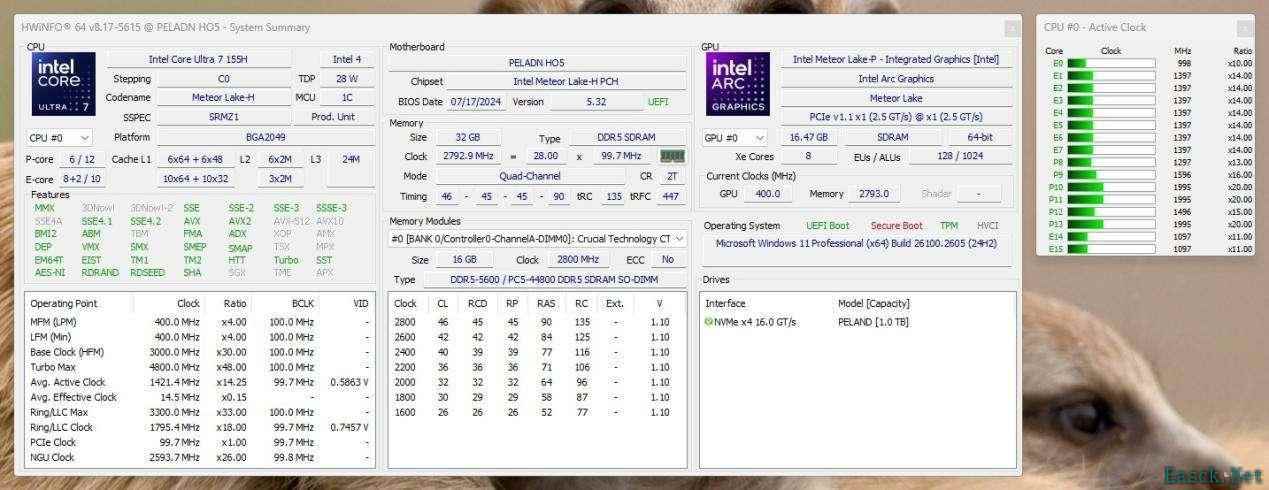Viewport: 1269px width, 490px height.
Task: Click the TPM status indicator
Action: tap(949, 226)
